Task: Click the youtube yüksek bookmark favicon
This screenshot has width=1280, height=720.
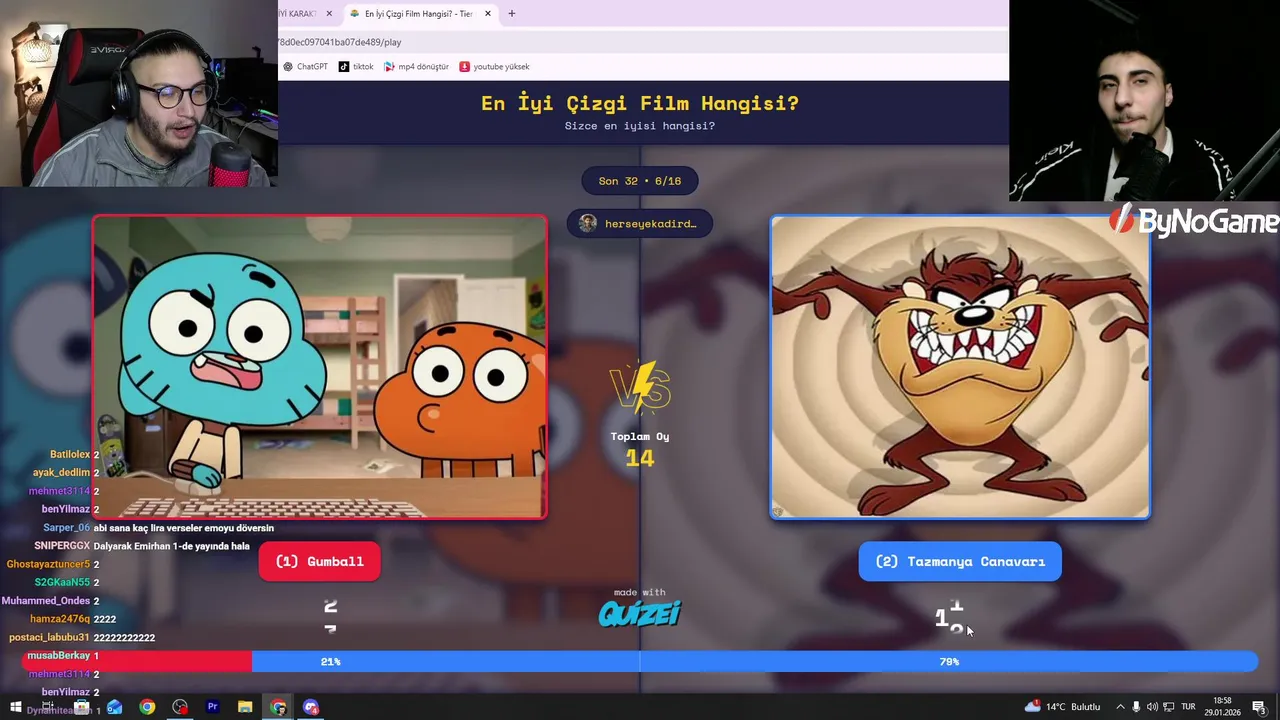Action: pos(465,66)
